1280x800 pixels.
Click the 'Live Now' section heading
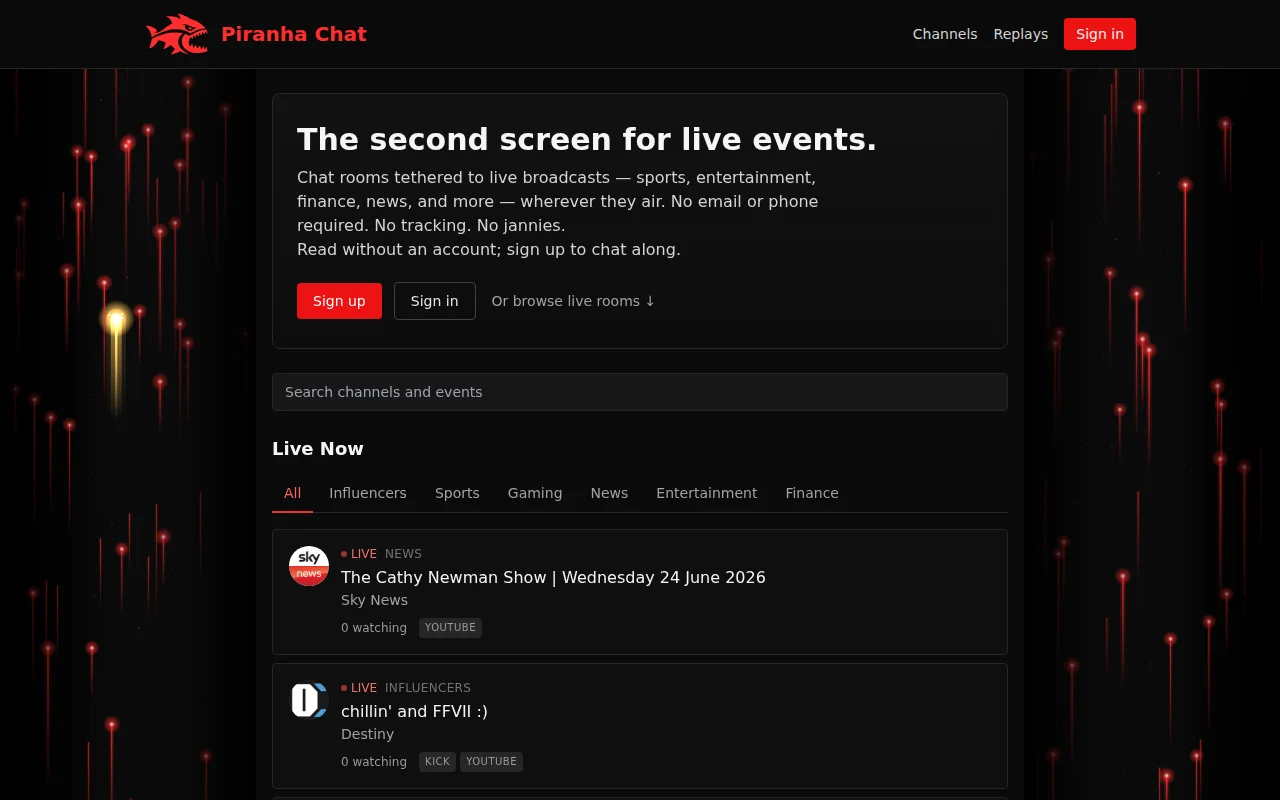pyautogui.click(x=318, y=449)
